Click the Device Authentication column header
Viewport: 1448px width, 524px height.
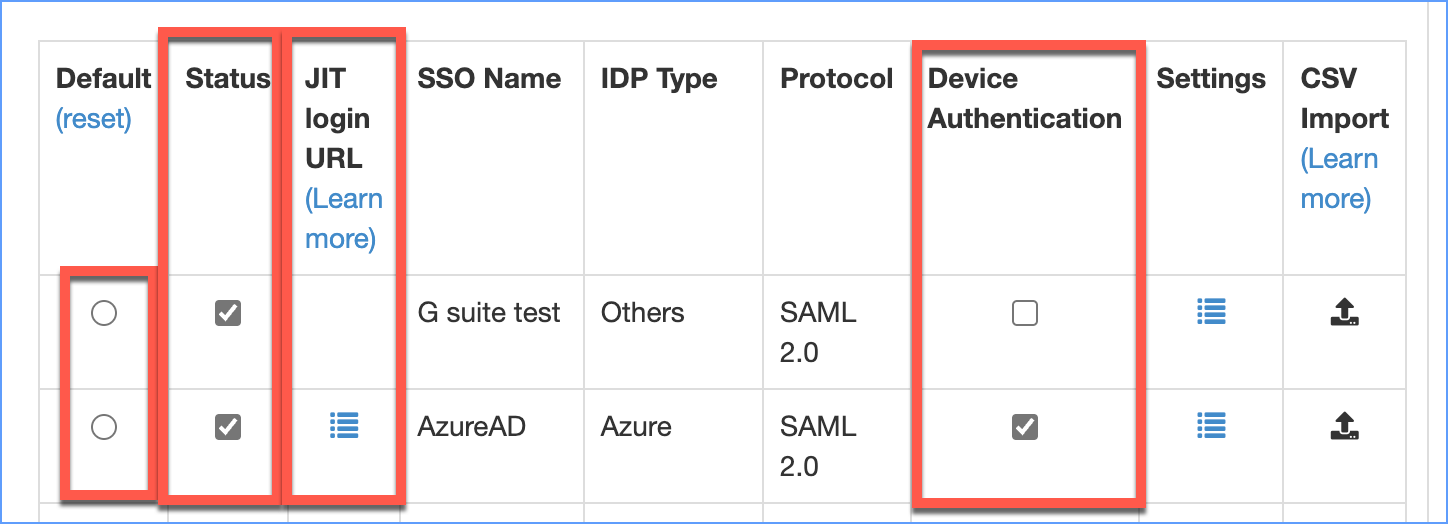(1025, 99)
